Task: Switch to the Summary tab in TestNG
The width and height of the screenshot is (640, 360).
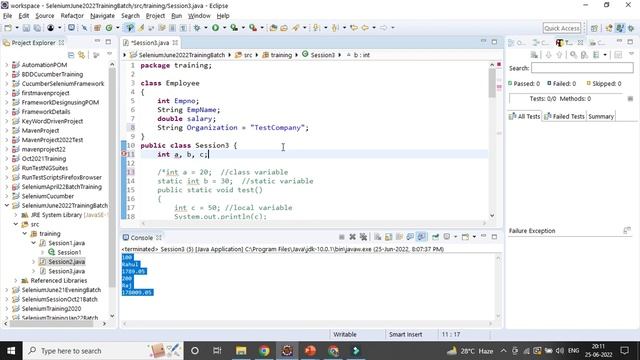Action: (601, 116)
